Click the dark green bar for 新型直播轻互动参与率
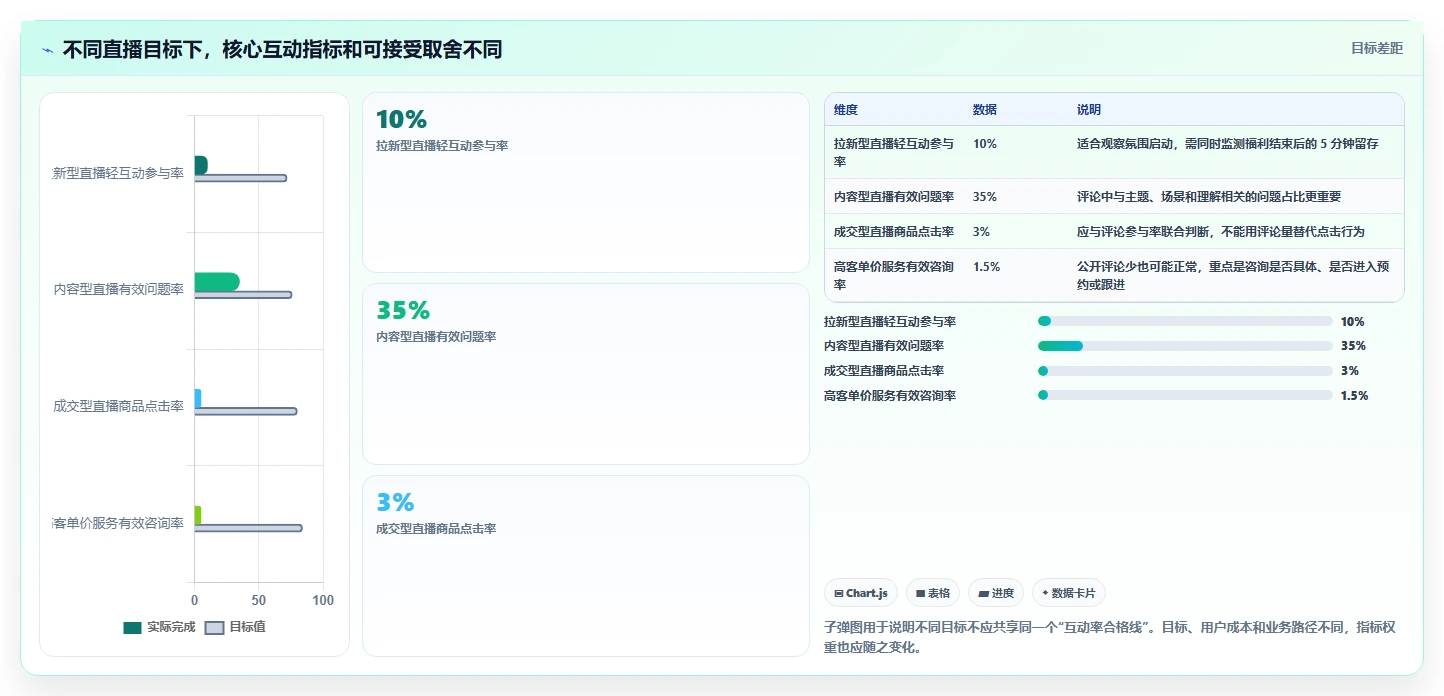1444x696 pixels. [201, 165]
